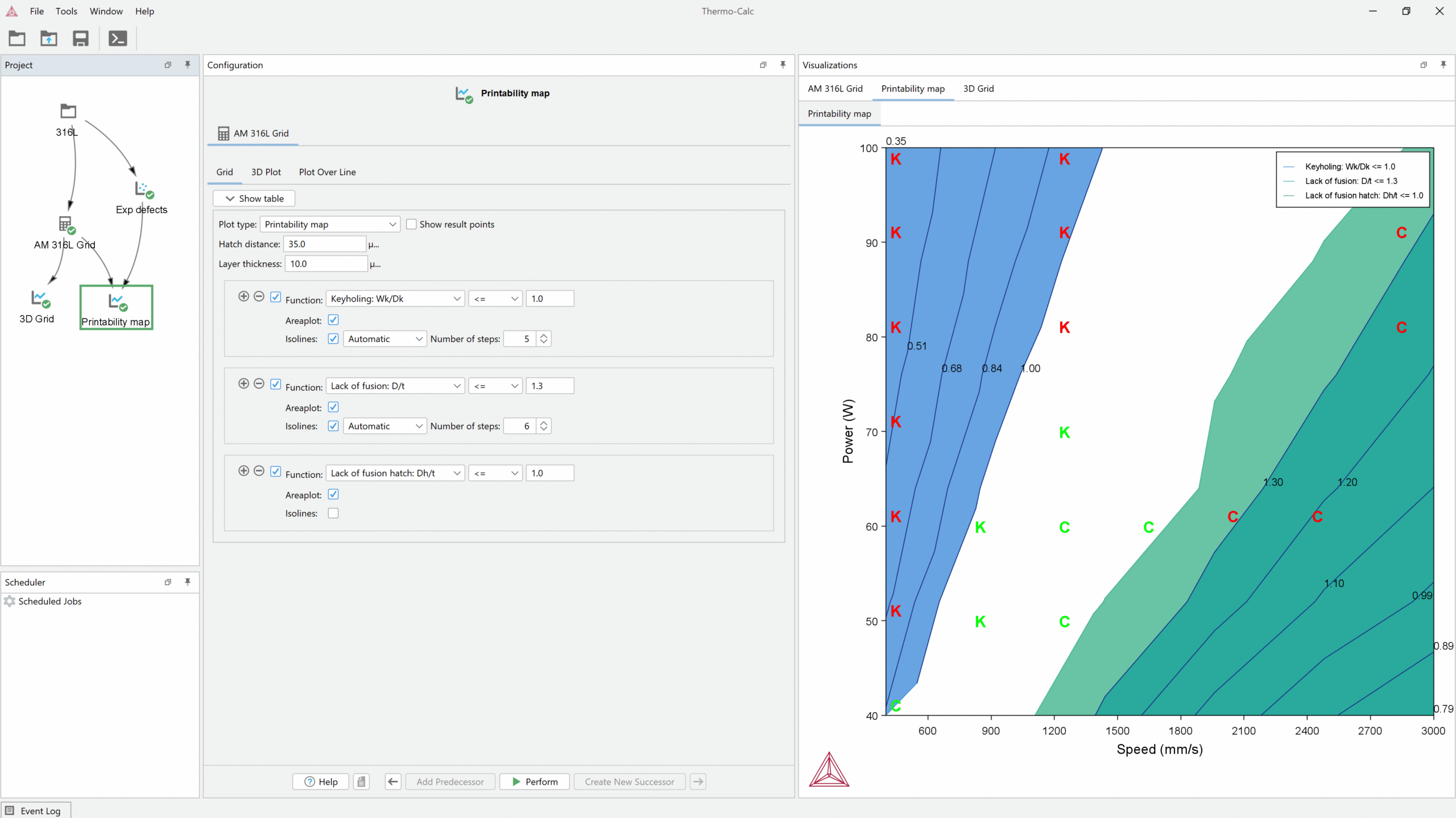Click the Help button
Image resolution: width=1456 pixels, height=818 pixels.
coord(321,782)
